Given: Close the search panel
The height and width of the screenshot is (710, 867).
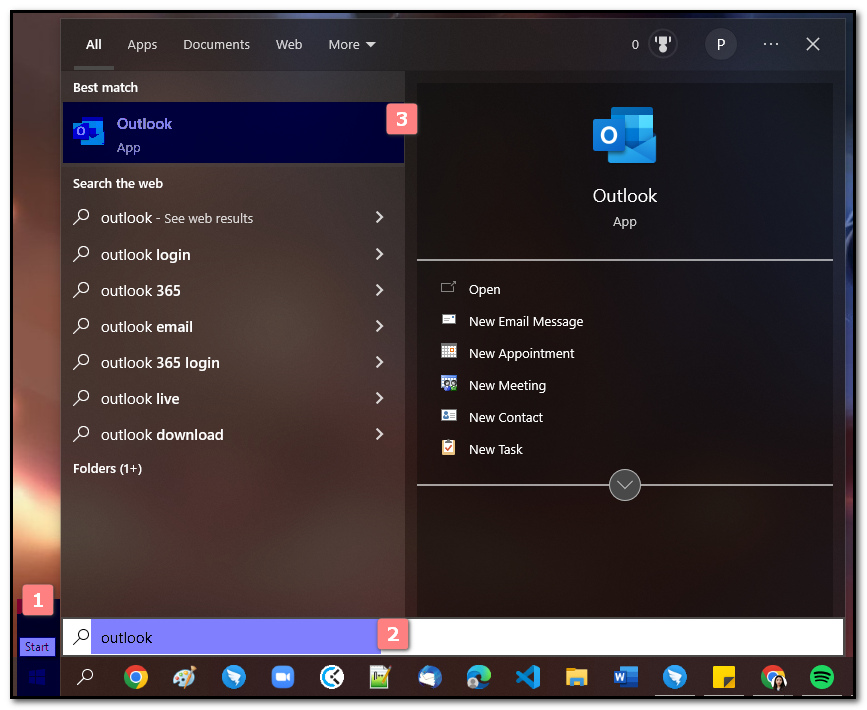Looking at the screenshot, I should (x=812, y=44).
